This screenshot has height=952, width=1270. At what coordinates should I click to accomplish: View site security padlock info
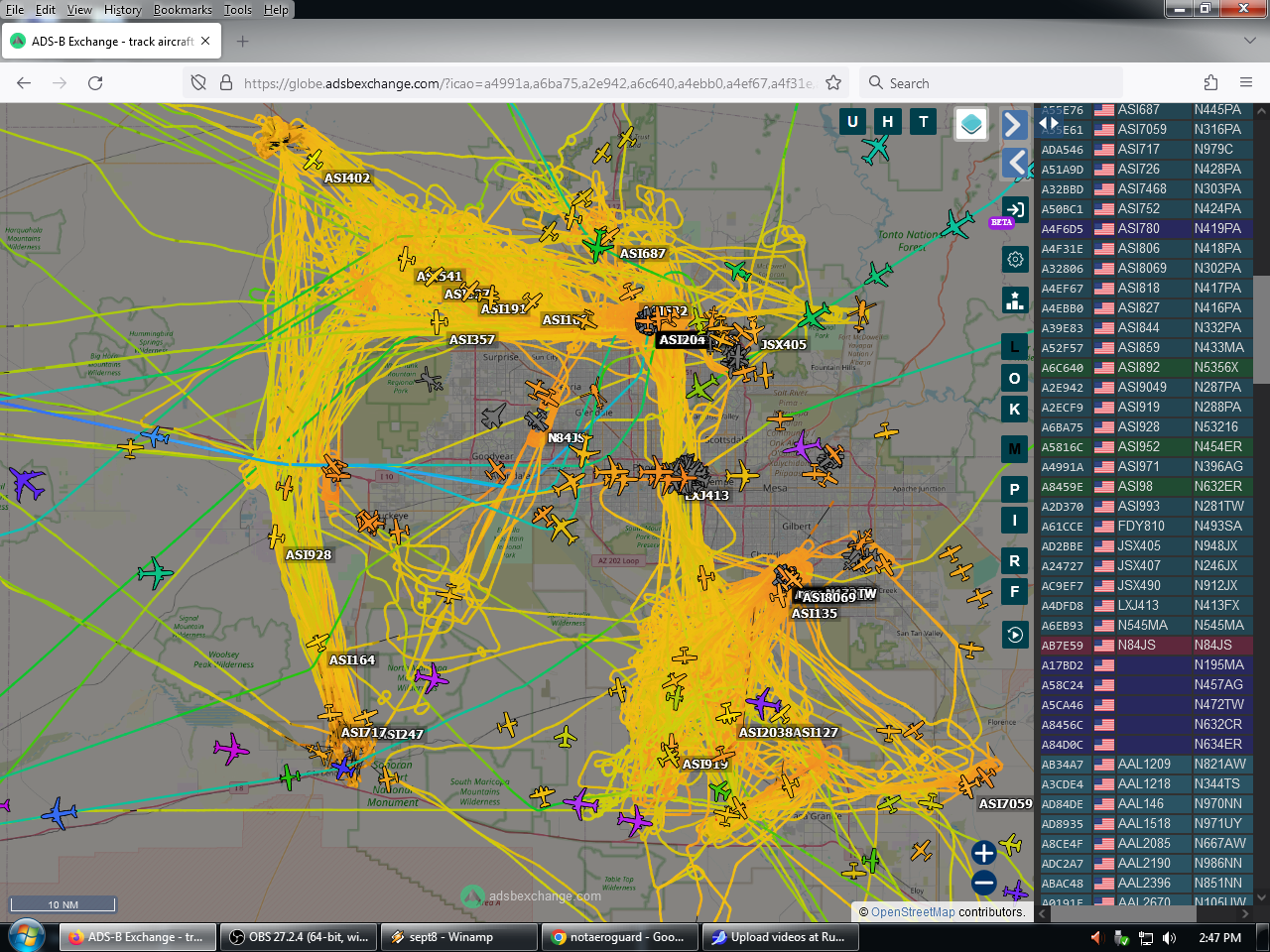[x=226, y=83]
